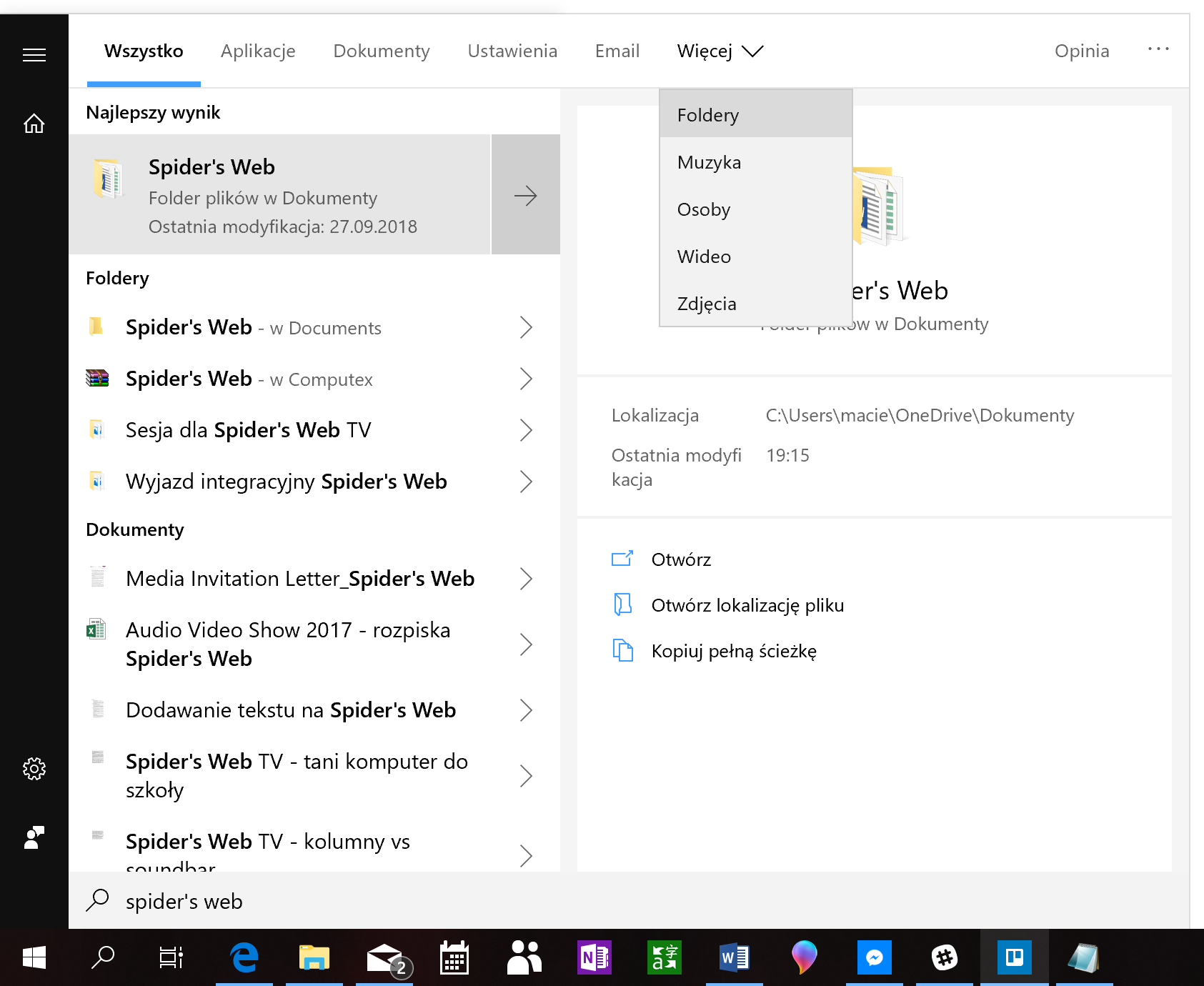
Task: Expand the best result arrow for Spider's Web
Action: click(526, 194)
